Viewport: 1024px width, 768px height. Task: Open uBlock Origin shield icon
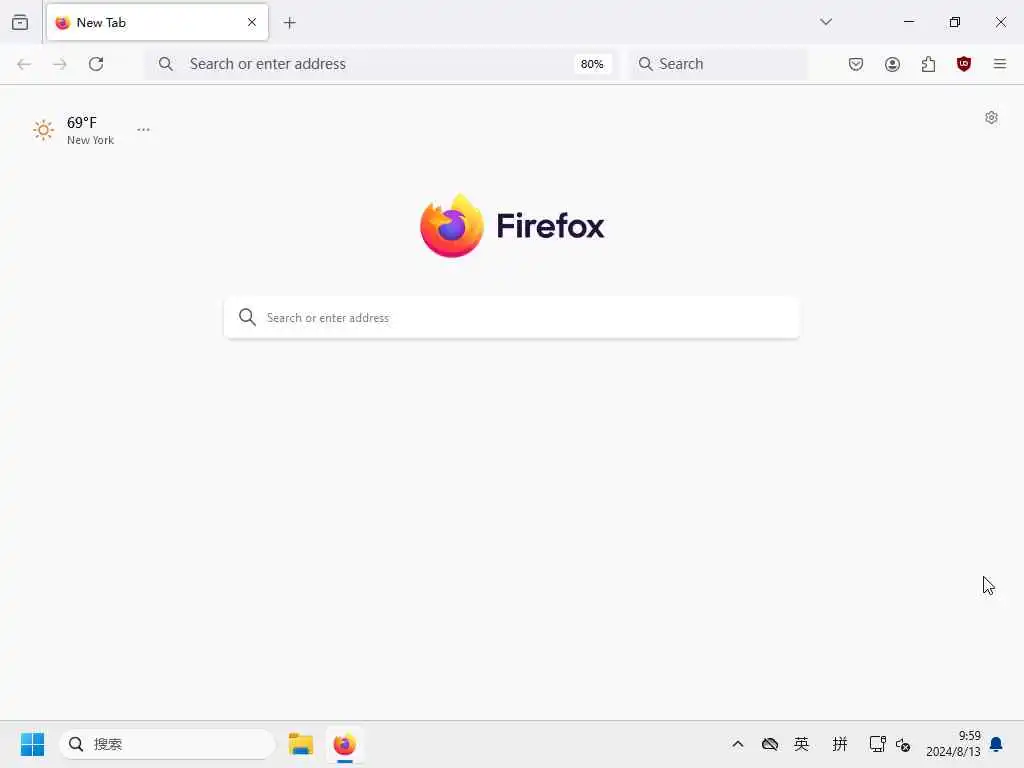[x=964, y=64]
